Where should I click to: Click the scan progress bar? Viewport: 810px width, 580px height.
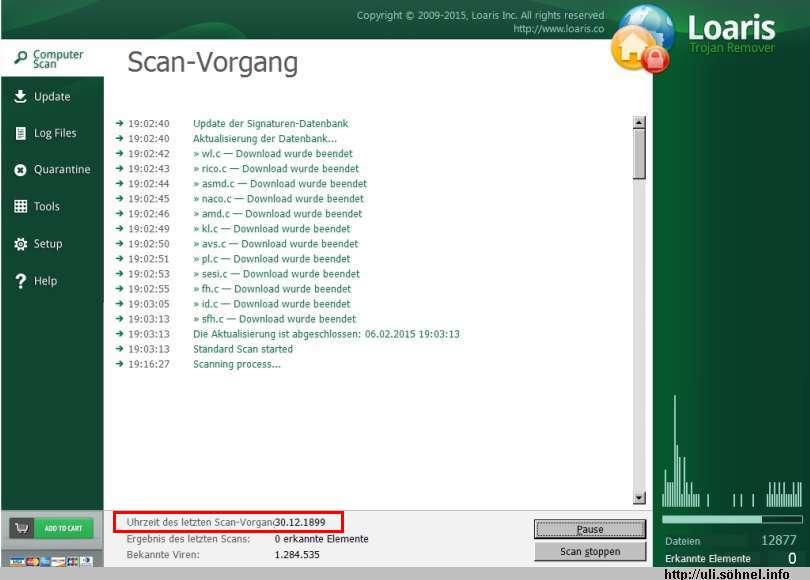click(731, 520)
